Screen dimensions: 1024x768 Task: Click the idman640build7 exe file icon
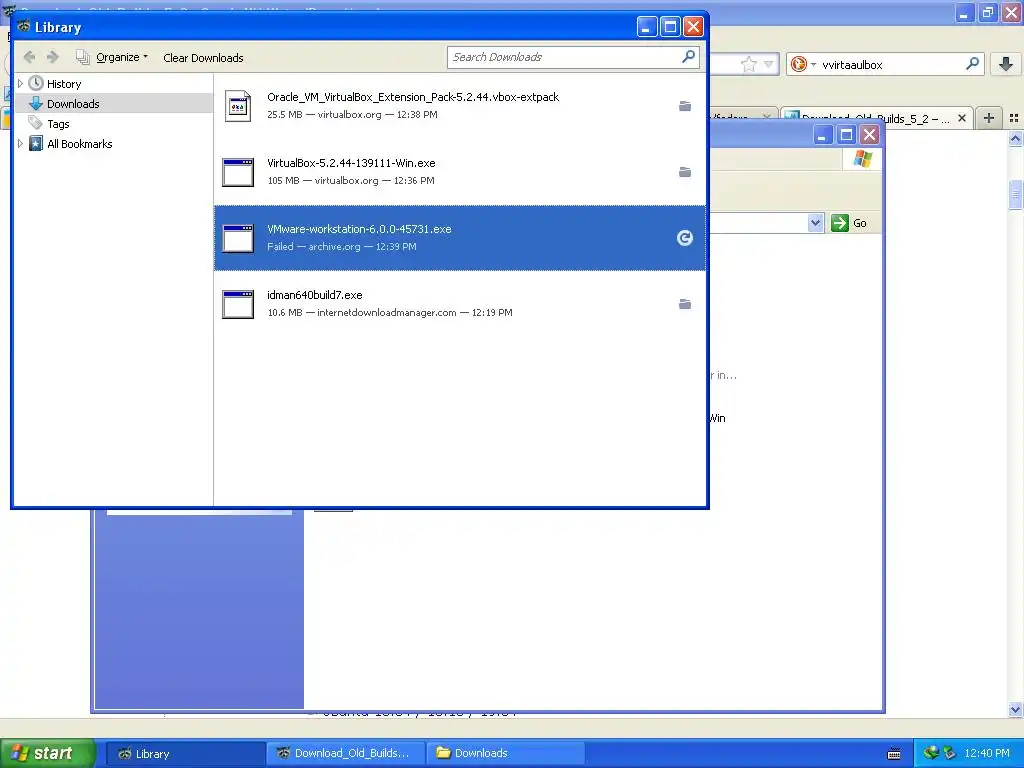coord(238,304)
